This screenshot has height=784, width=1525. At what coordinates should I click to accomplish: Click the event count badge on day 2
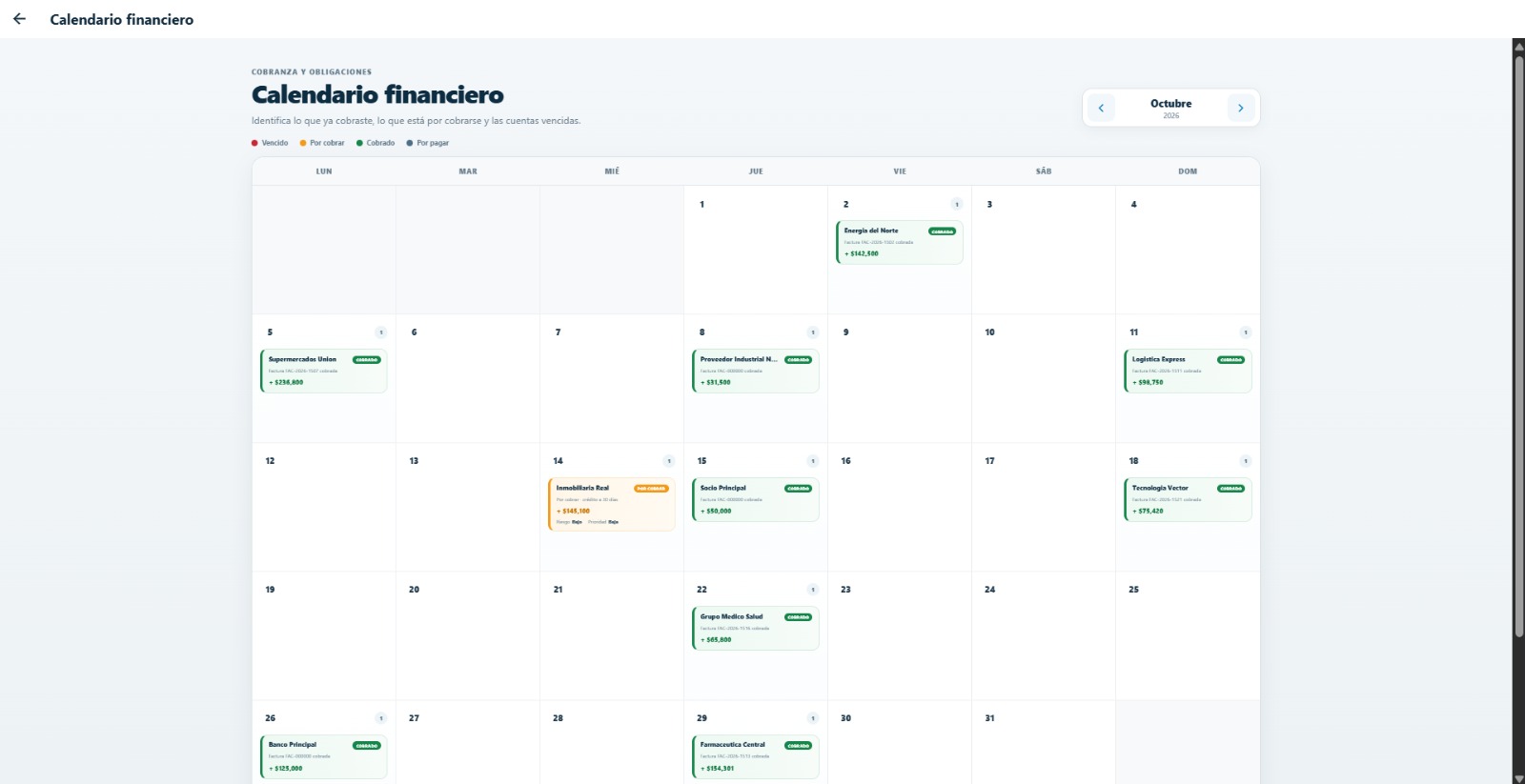(956, 204)
